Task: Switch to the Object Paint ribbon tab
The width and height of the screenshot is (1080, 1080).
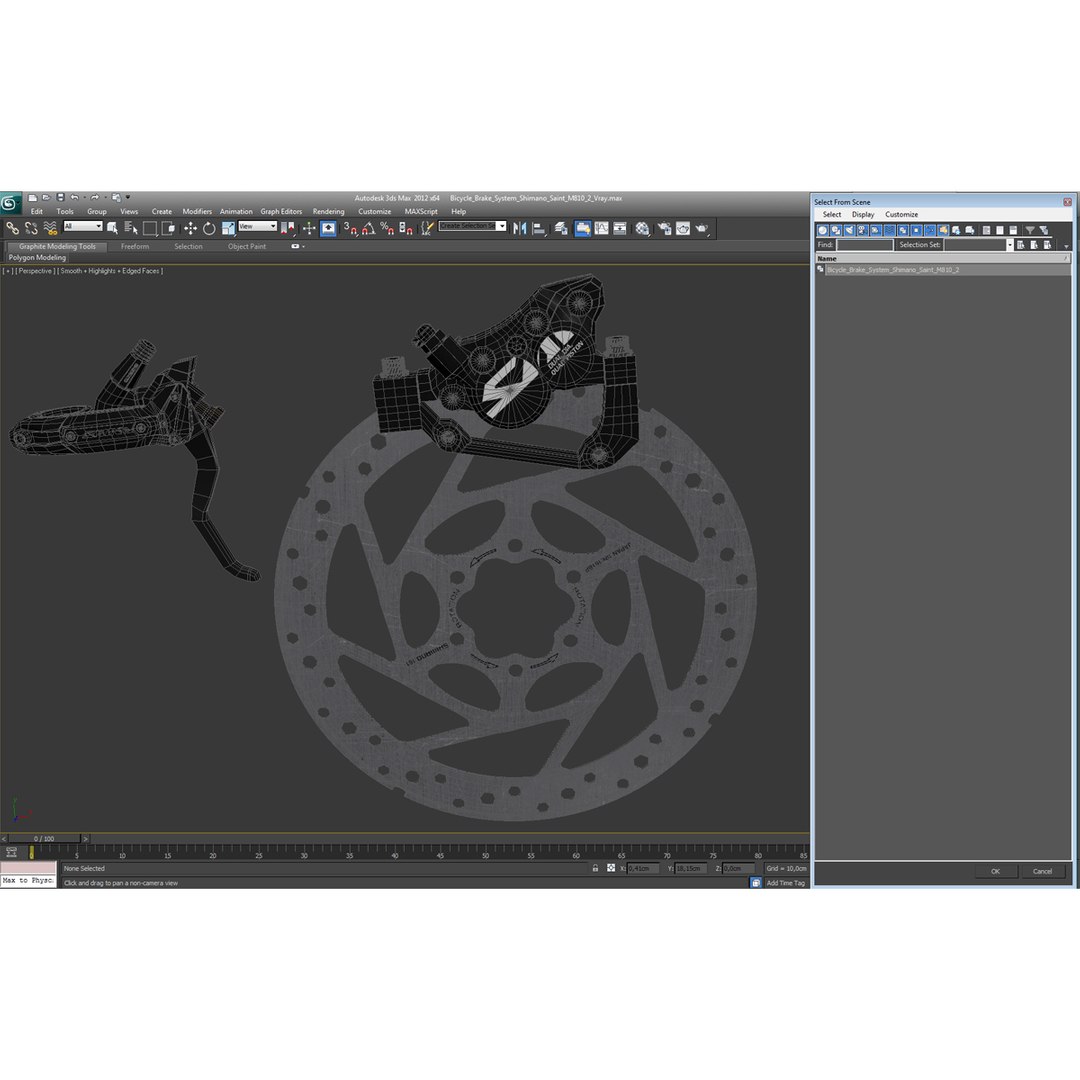Action: click(247, 246)
